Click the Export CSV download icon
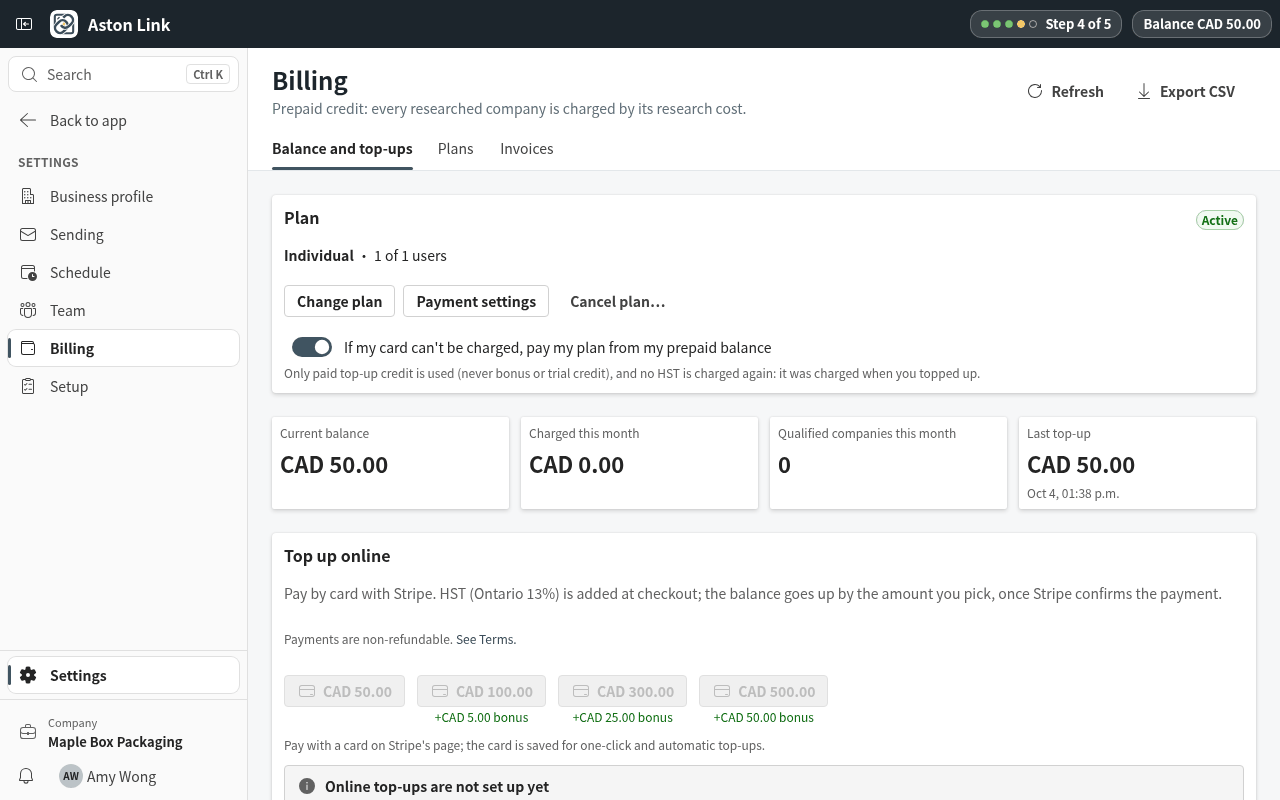The width and height of the screenshot is (1280, 800). click(x=1144, y=91)
